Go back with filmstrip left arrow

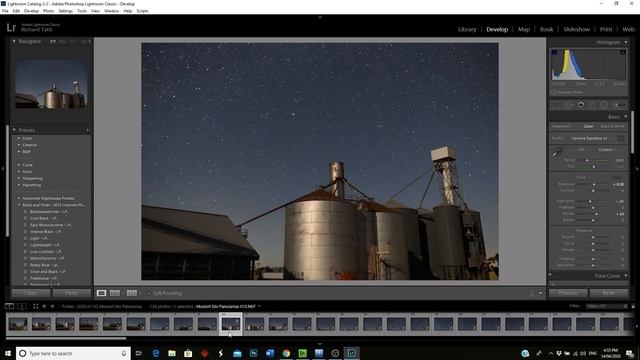44,306
